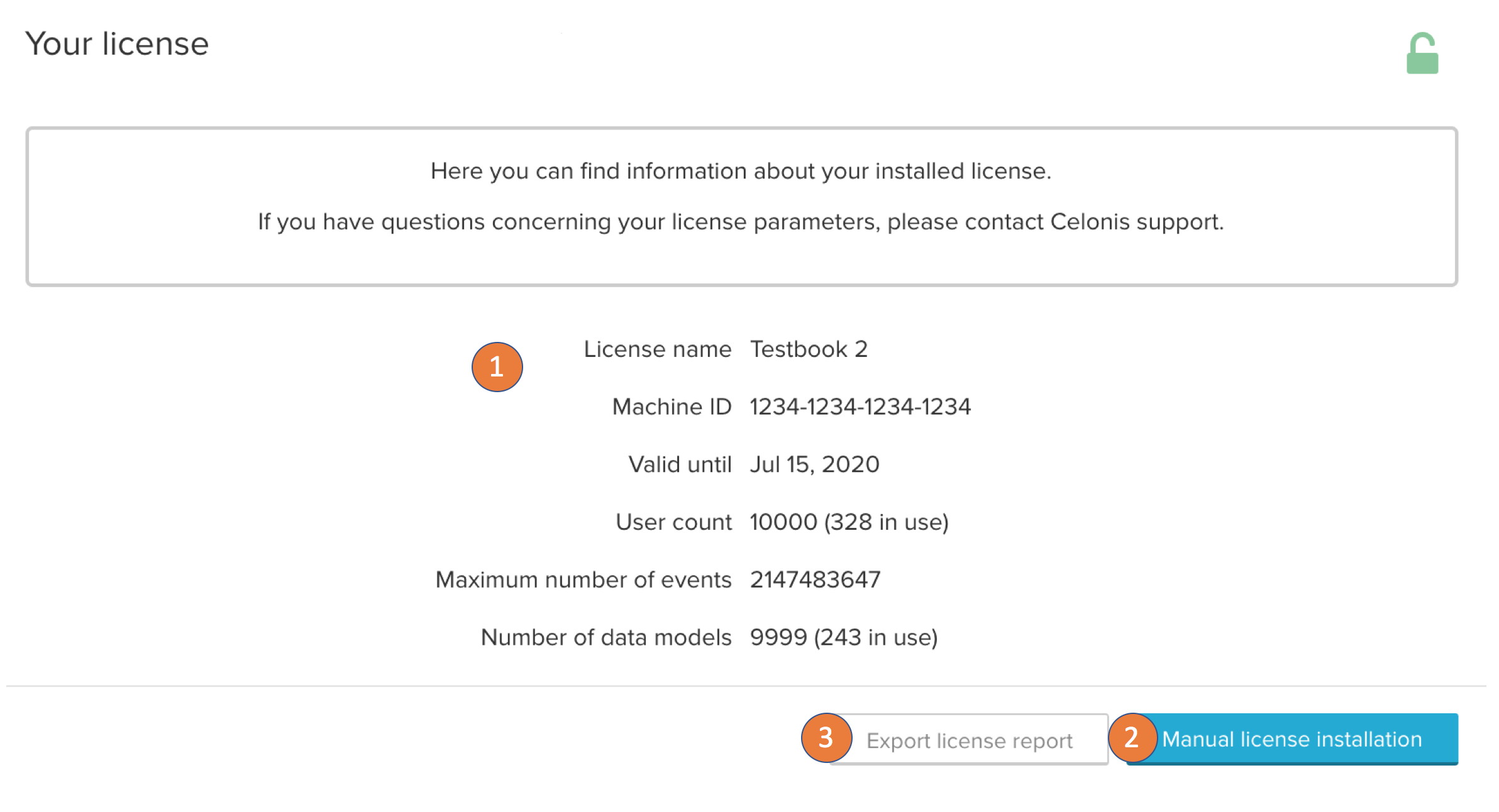Select the license name value Testbook 2
Screen dimensions: 1499x812
[809, 349]
